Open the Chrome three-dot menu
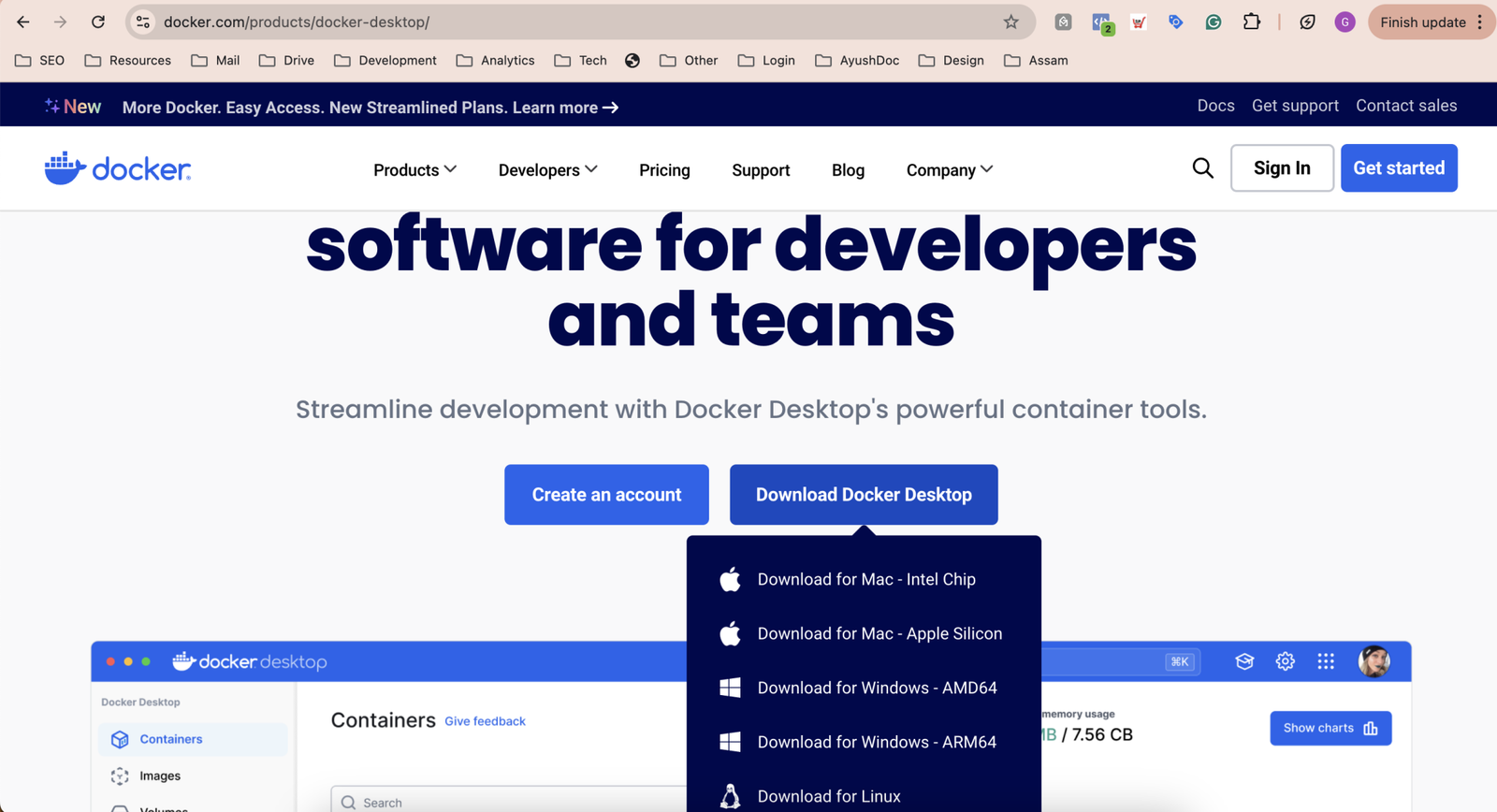 1480,22
